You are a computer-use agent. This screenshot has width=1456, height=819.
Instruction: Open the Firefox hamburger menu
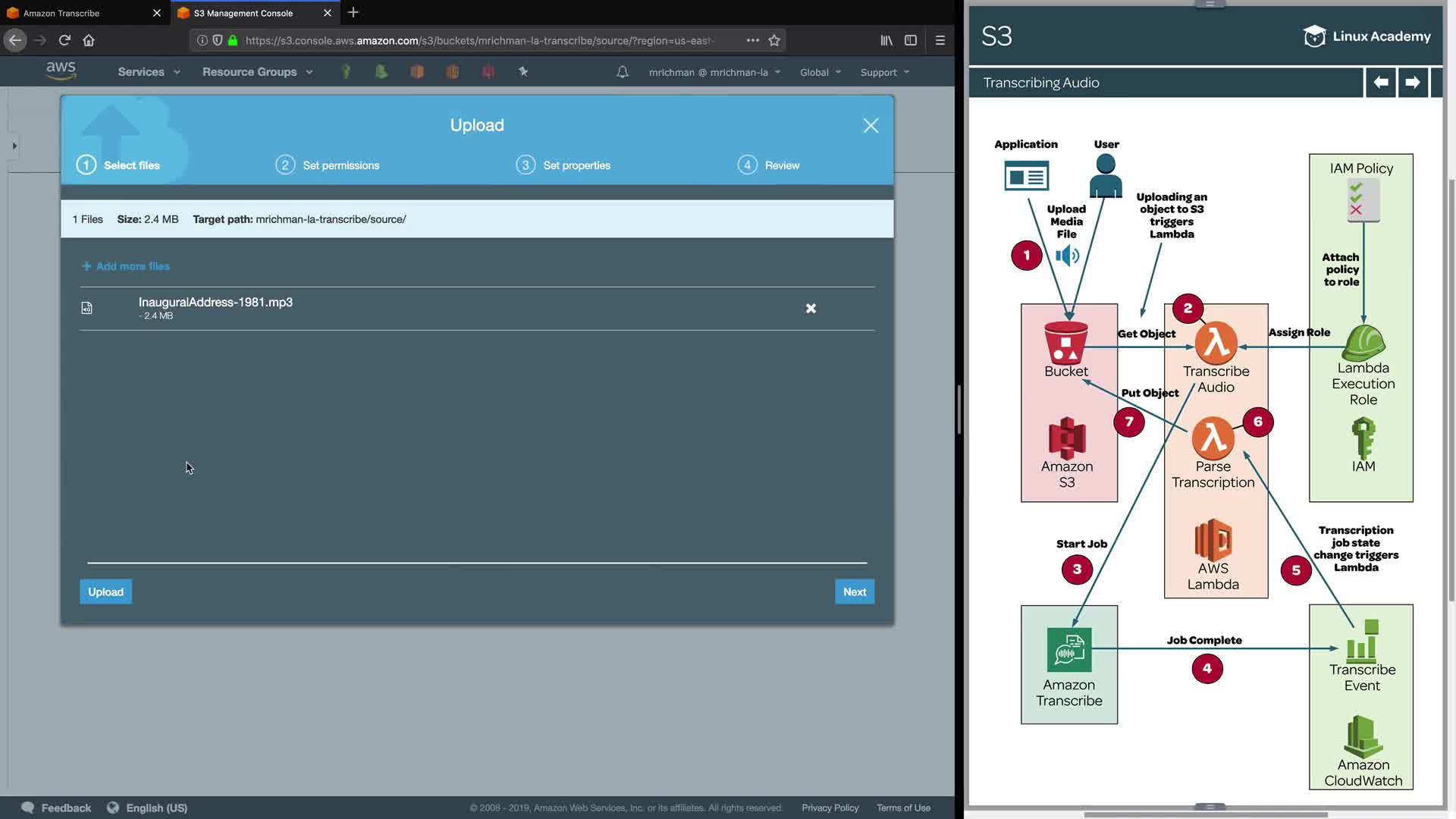tap(940, 40)
